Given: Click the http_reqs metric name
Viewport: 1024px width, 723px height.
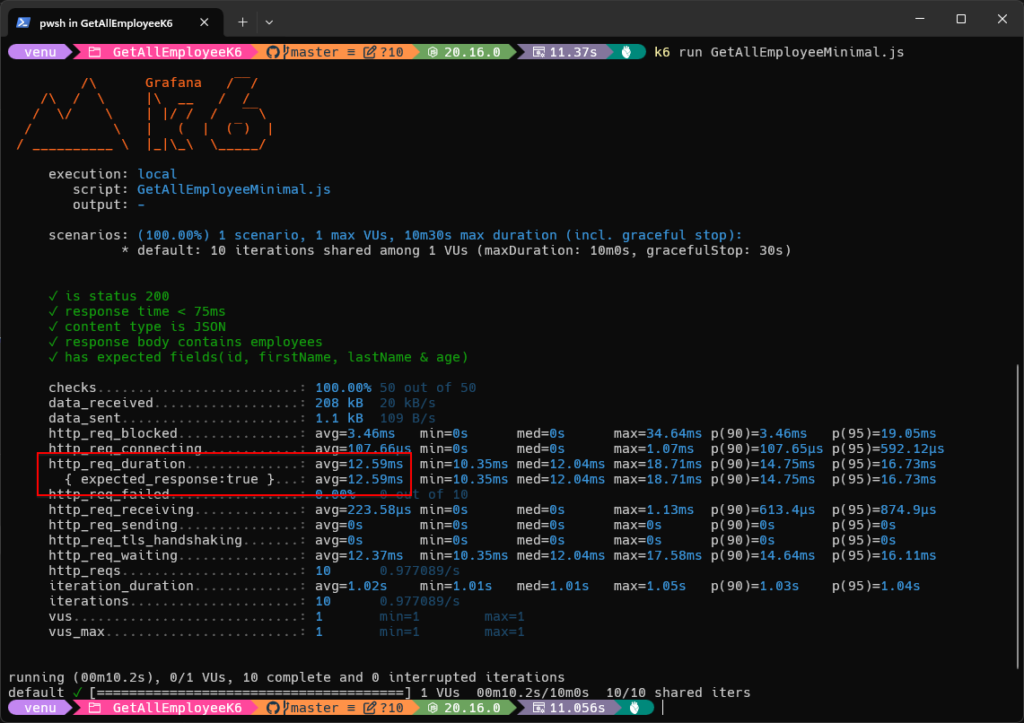Looking at the screenshot, I should [84, 571].
